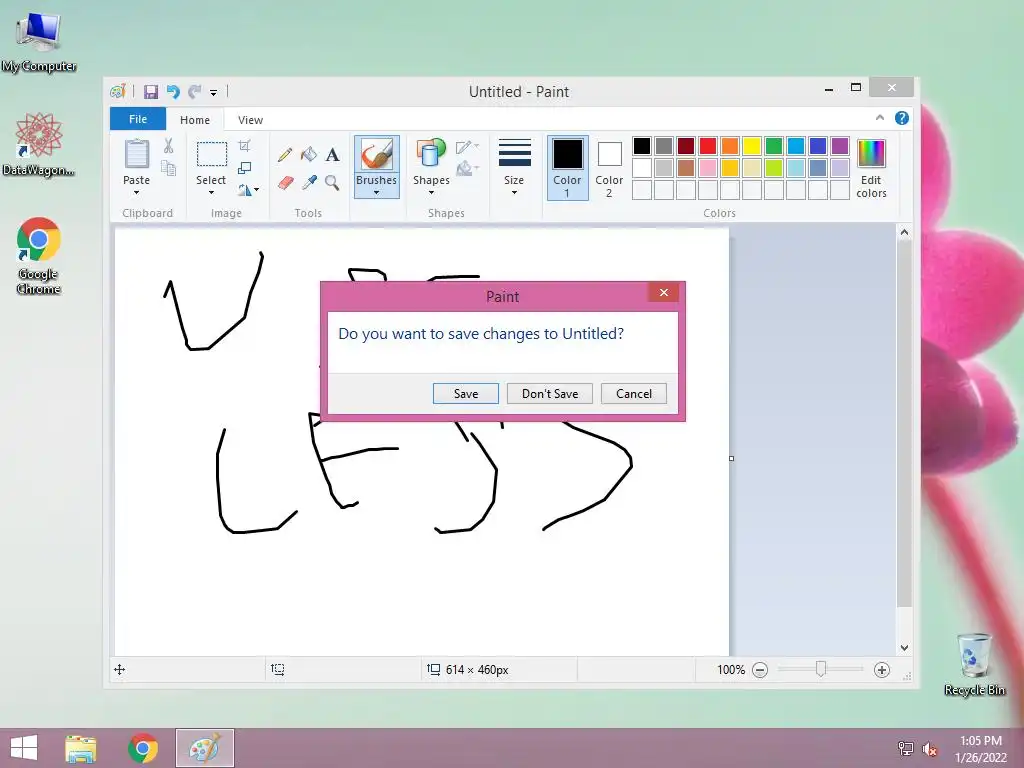Click the muted volume tray icon
The height and width of the screenshot is (768, 1024).
pos(929,749)
